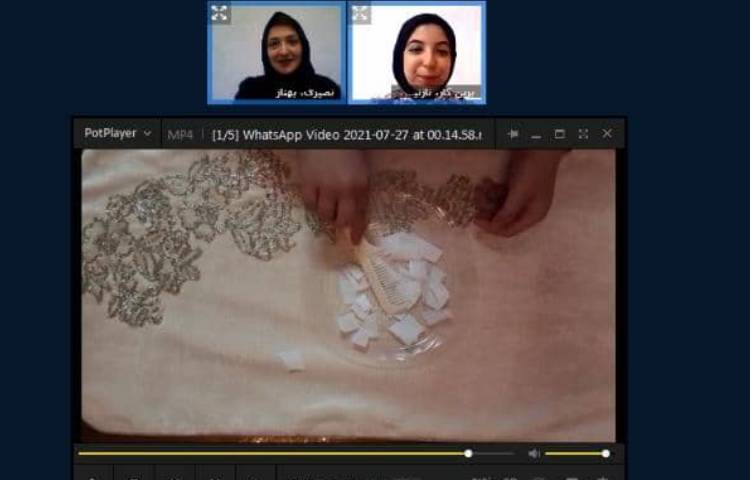This screenshot has width=750, height=480.
Task: Set volume to half on volume slider
Action: (x=577, y=453)
